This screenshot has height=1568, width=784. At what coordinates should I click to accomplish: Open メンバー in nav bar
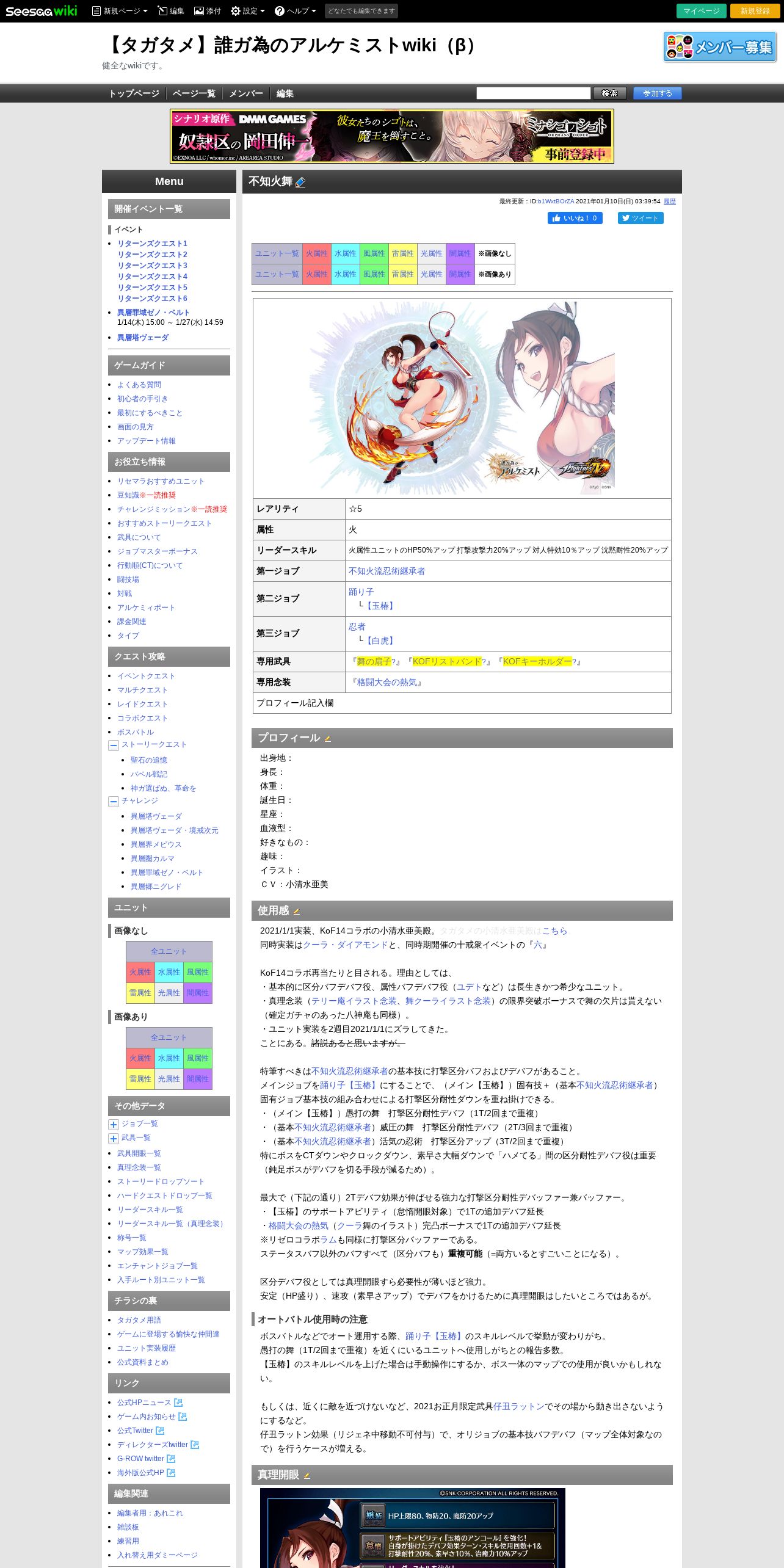pyautogui.click(x=245, y=93)
